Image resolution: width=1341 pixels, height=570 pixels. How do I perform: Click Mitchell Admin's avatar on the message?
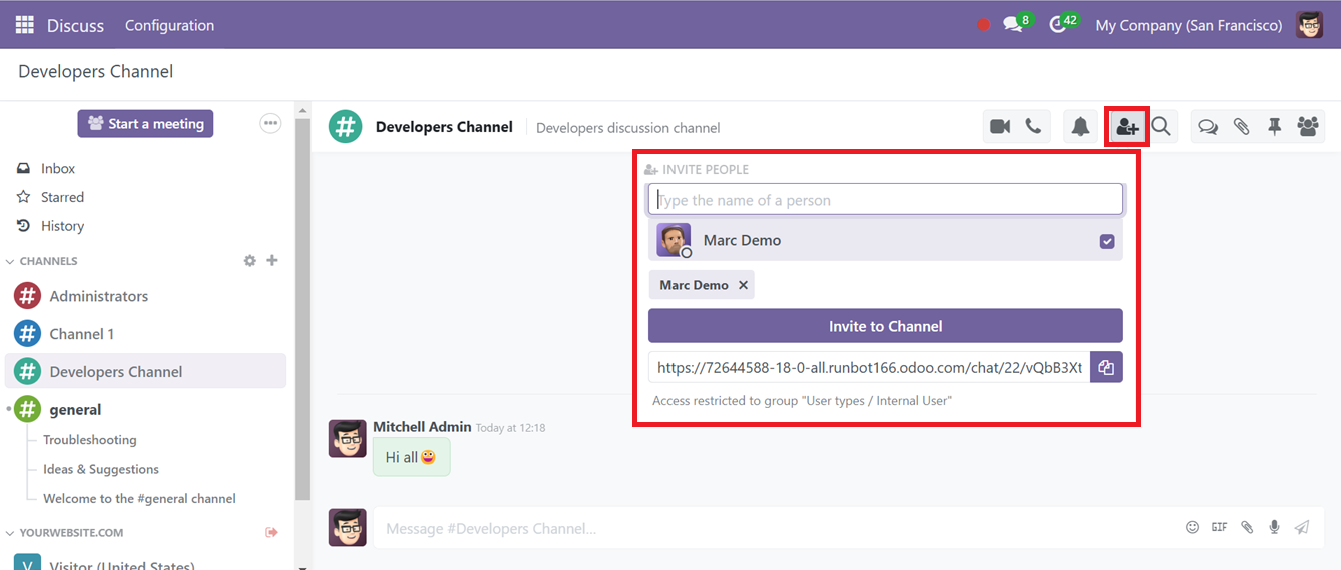click(348, 438)
